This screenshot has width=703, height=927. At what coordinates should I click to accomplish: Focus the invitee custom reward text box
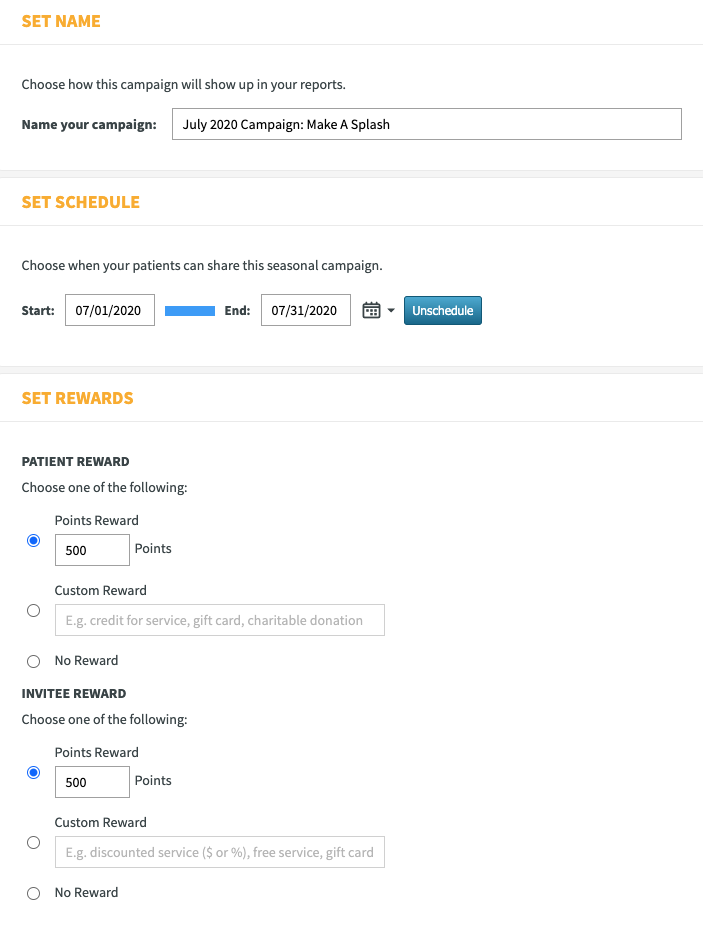220,852
